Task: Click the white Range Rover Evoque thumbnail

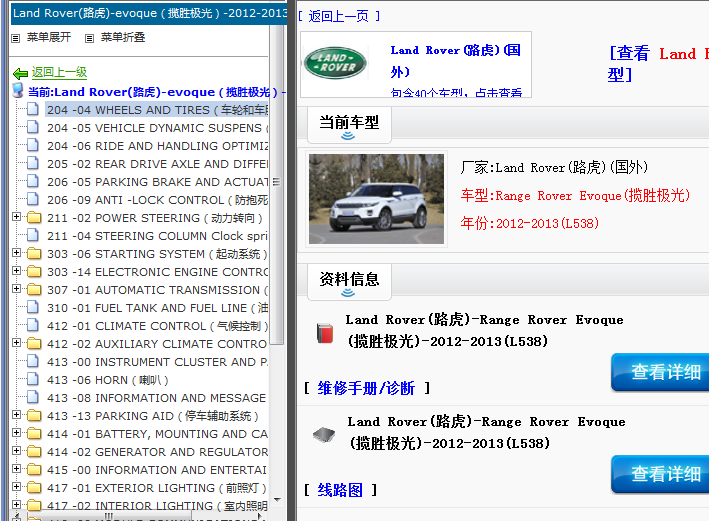Action: (x=376, y=199)
